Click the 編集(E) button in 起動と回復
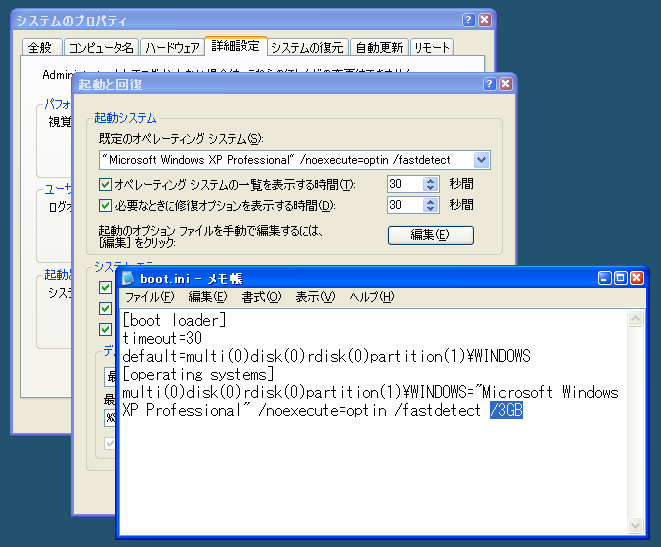The height and width of the screenshot is (547, 661). (x=430, y=235)
